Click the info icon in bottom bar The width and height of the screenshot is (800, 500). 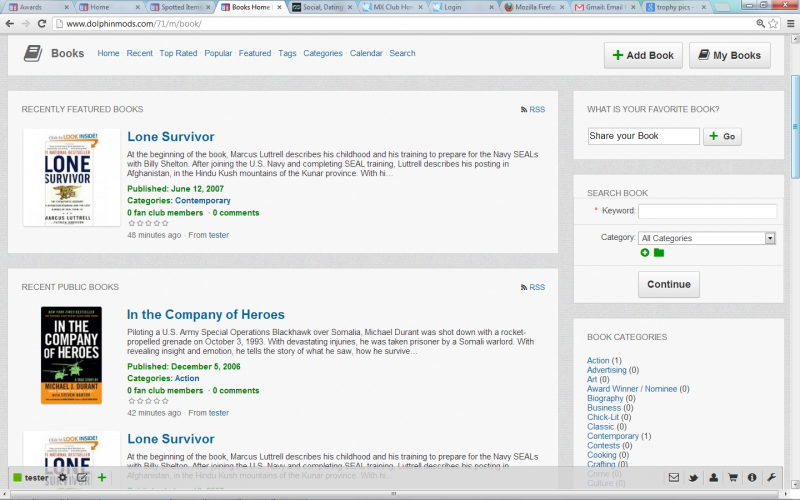752,478
